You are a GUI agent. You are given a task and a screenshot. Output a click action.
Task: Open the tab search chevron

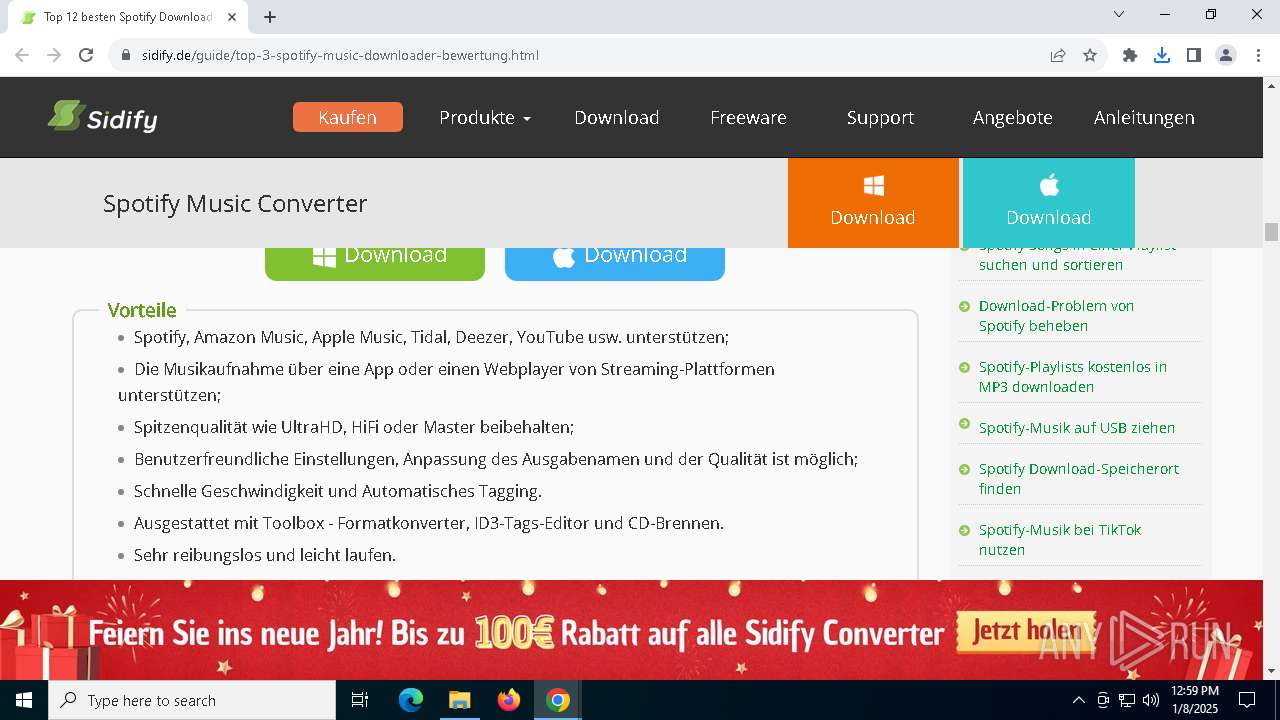point(1119,14)
